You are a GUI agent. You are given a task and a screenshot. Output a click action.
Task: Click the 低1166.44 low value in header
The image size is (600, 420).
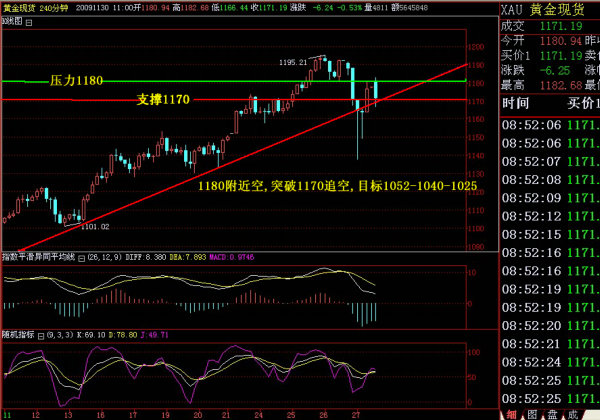(230, 8)
